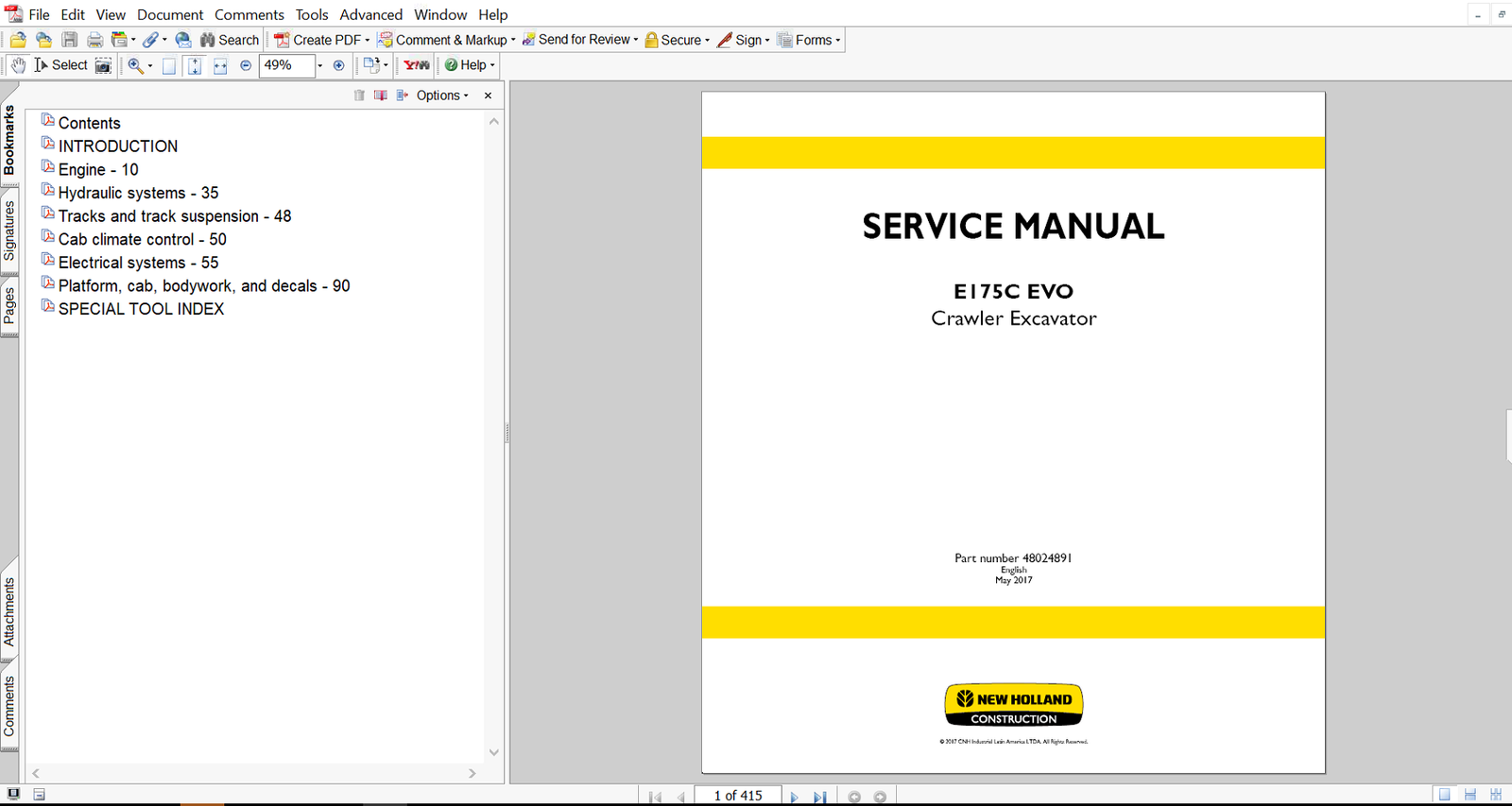Image resolution: width=1512 pixels, height=806 pixels.
Task: Click the Email envelope icon
Action: pyautogui.click(x=183, y=40)
